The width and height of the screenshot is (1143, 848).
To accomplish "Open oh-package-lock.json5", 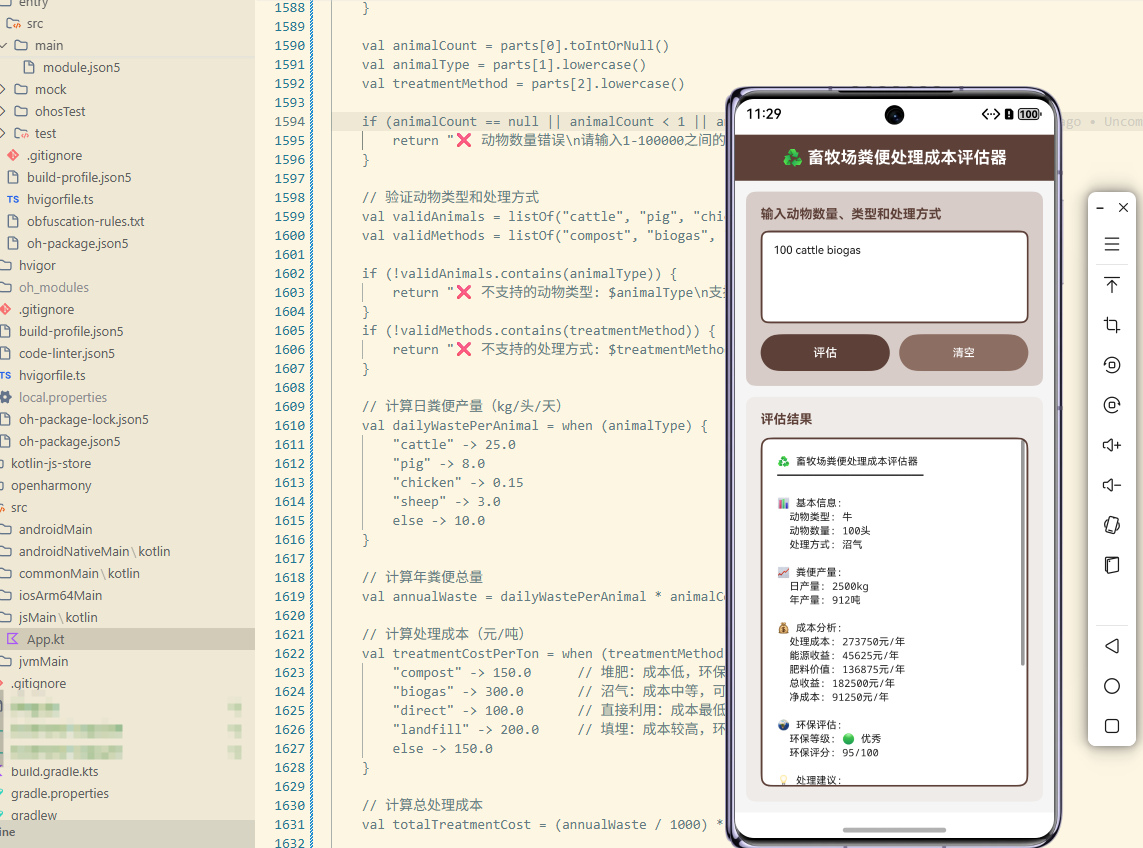I will pos(83,419).
